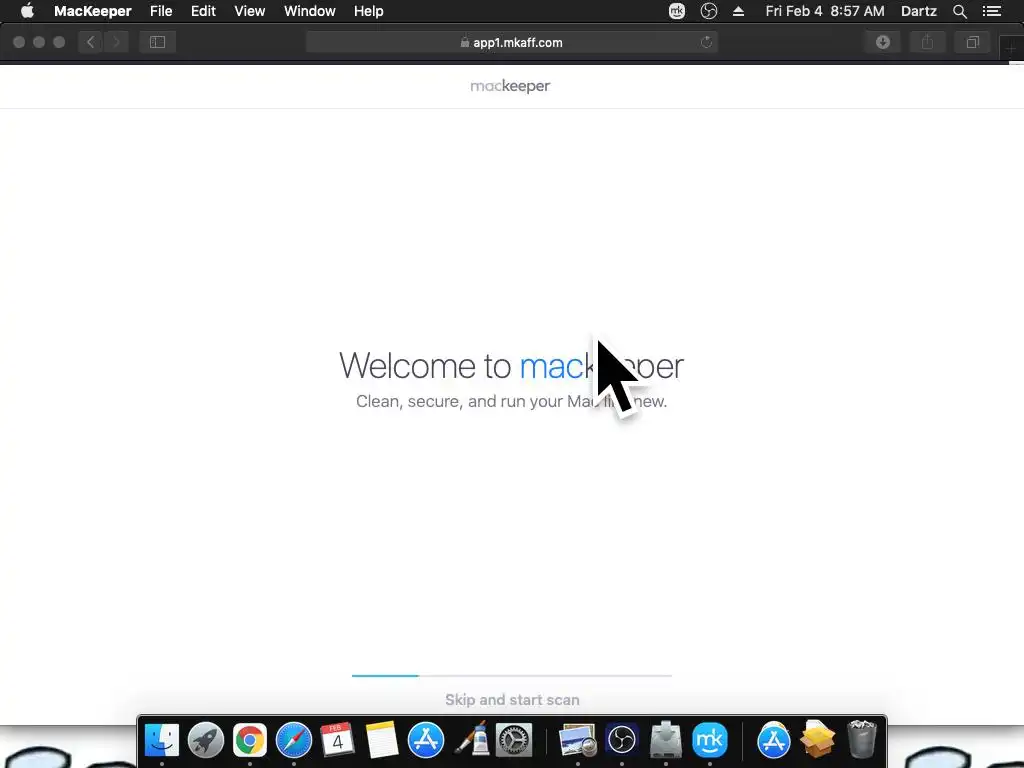The height and width of the screenshot is (768, 1024).
Task: Open the Apple menu
Action: click(x=27, y=11)
